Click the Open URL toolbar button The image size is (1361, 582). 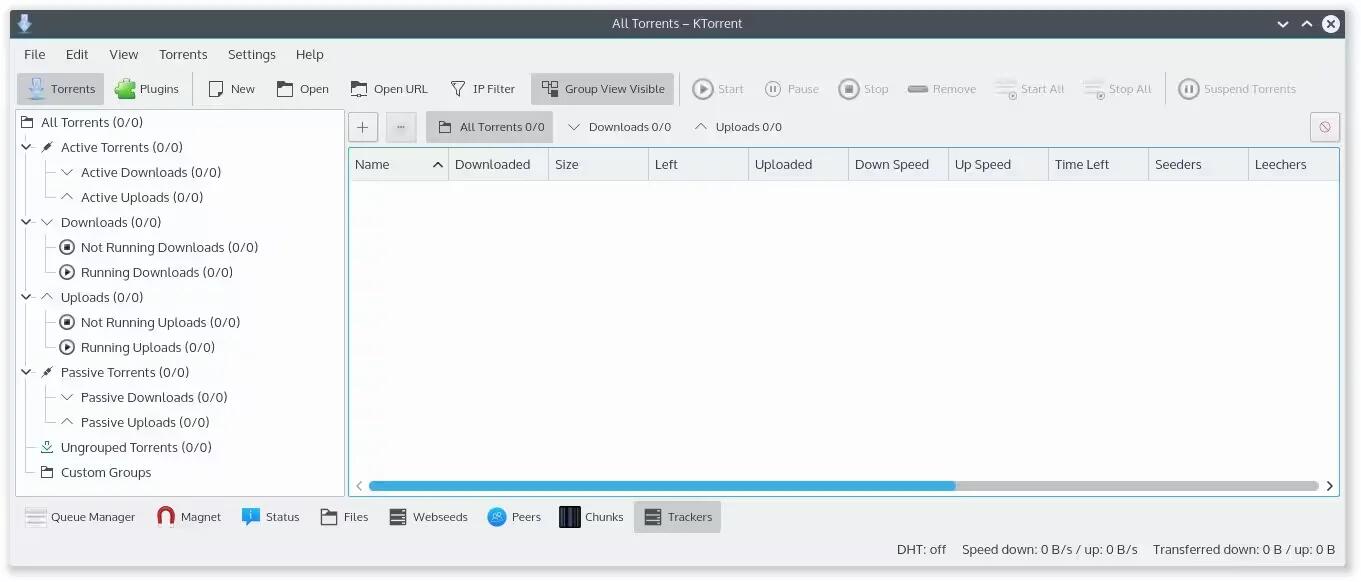[388, 89]
